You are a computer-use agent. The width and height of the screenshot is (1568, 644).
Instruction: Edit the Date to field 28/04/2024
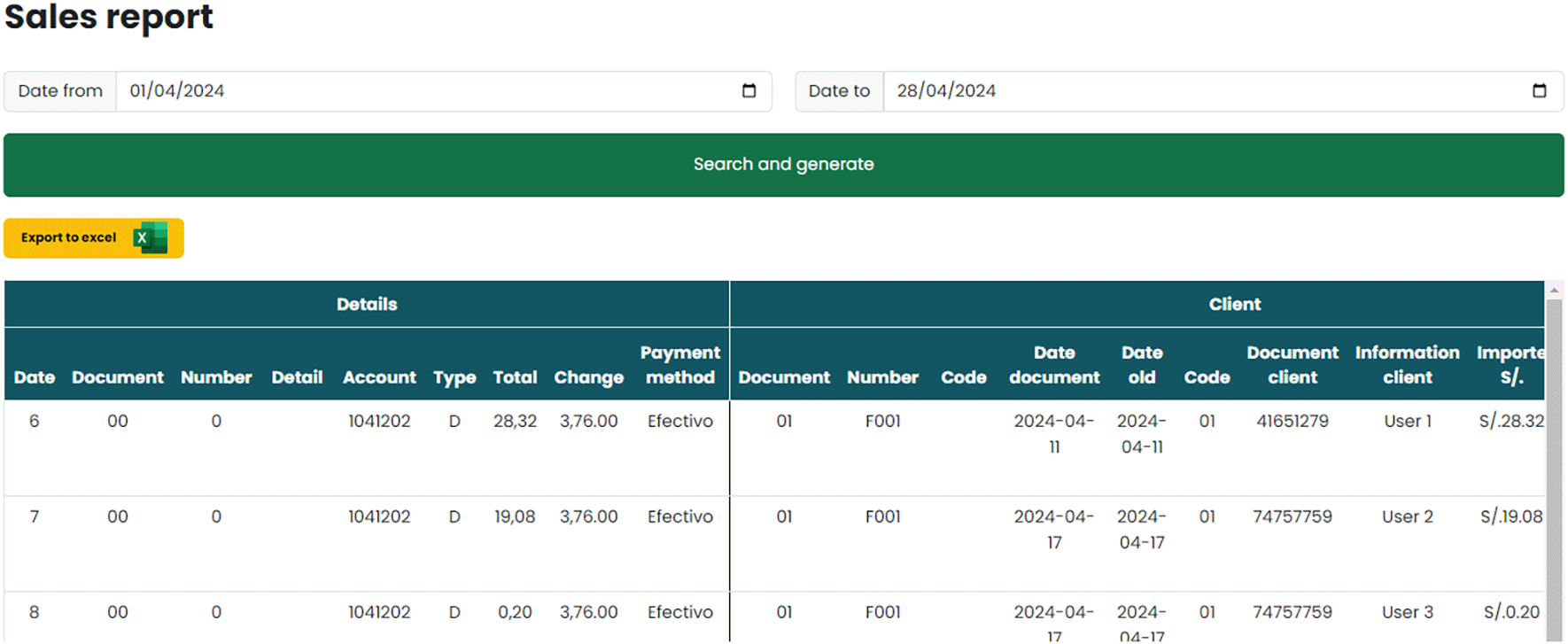click(x=1223, y=91)
